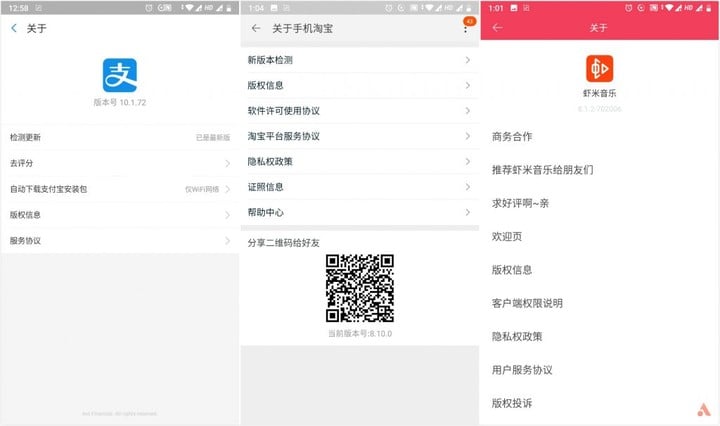
Task: Select Taobao 帮助中心 label
Action: coord(265,212)
